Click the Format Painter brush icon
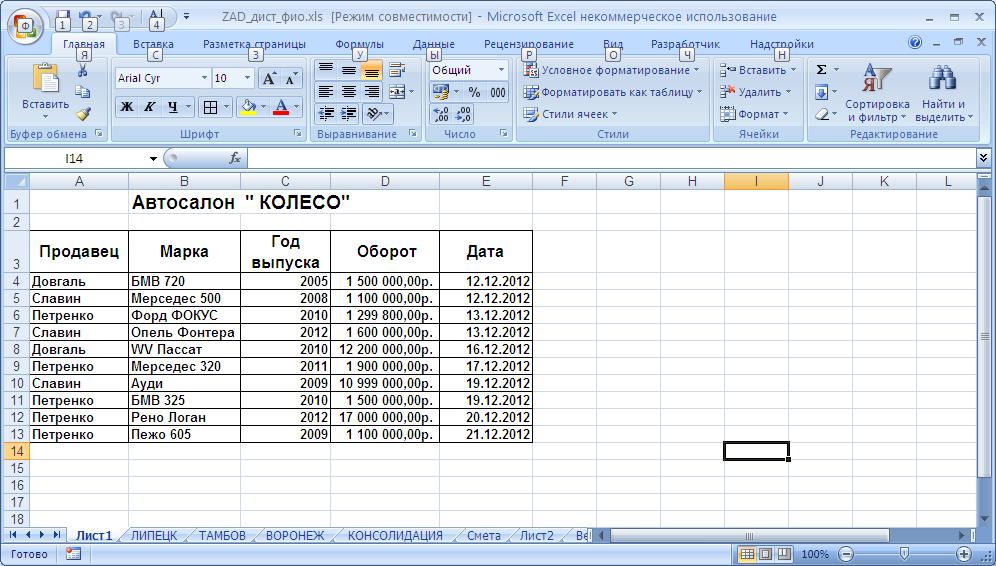 tap(83, 114)
